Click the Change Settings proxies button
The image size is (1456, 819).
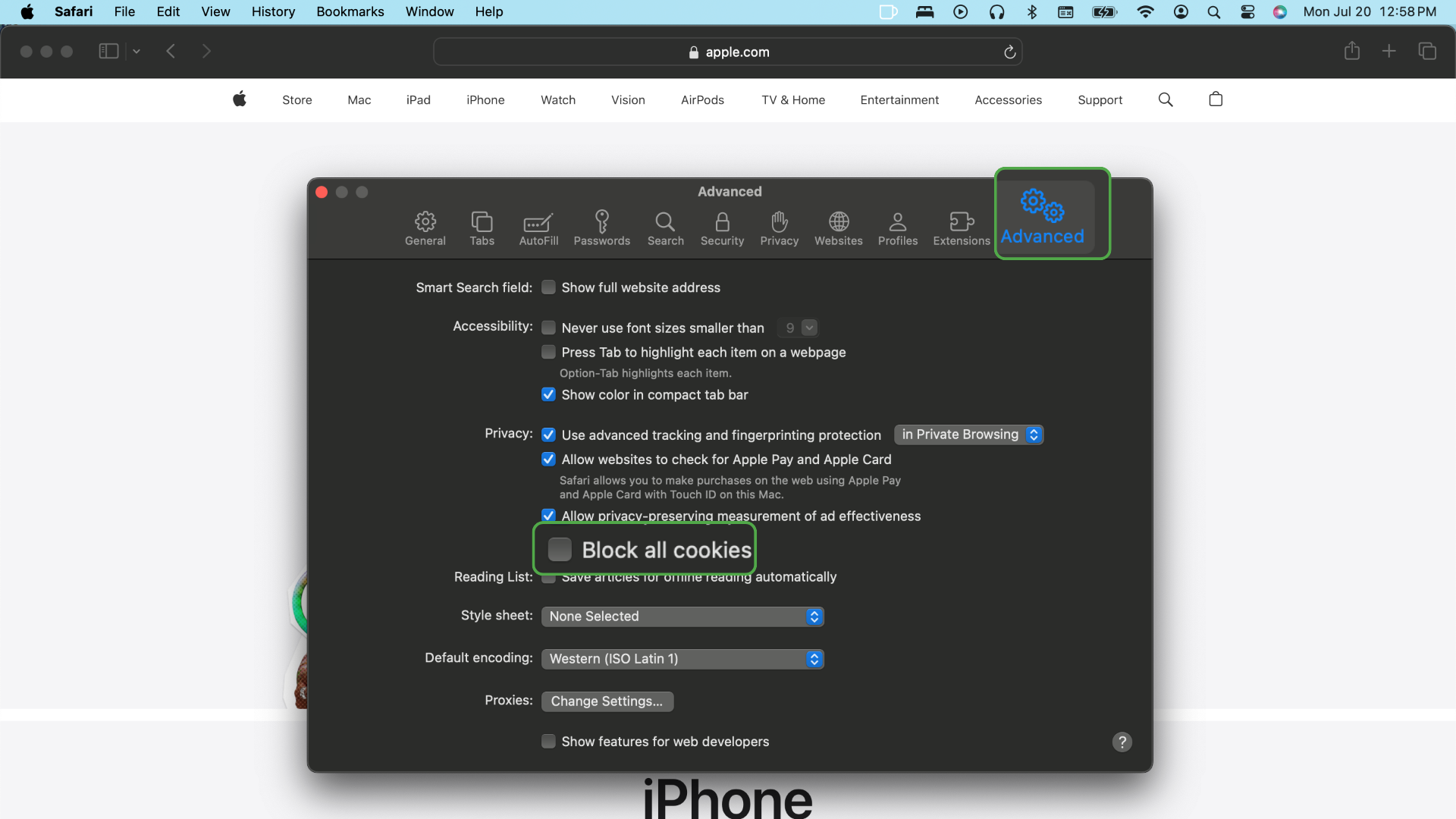607,701
